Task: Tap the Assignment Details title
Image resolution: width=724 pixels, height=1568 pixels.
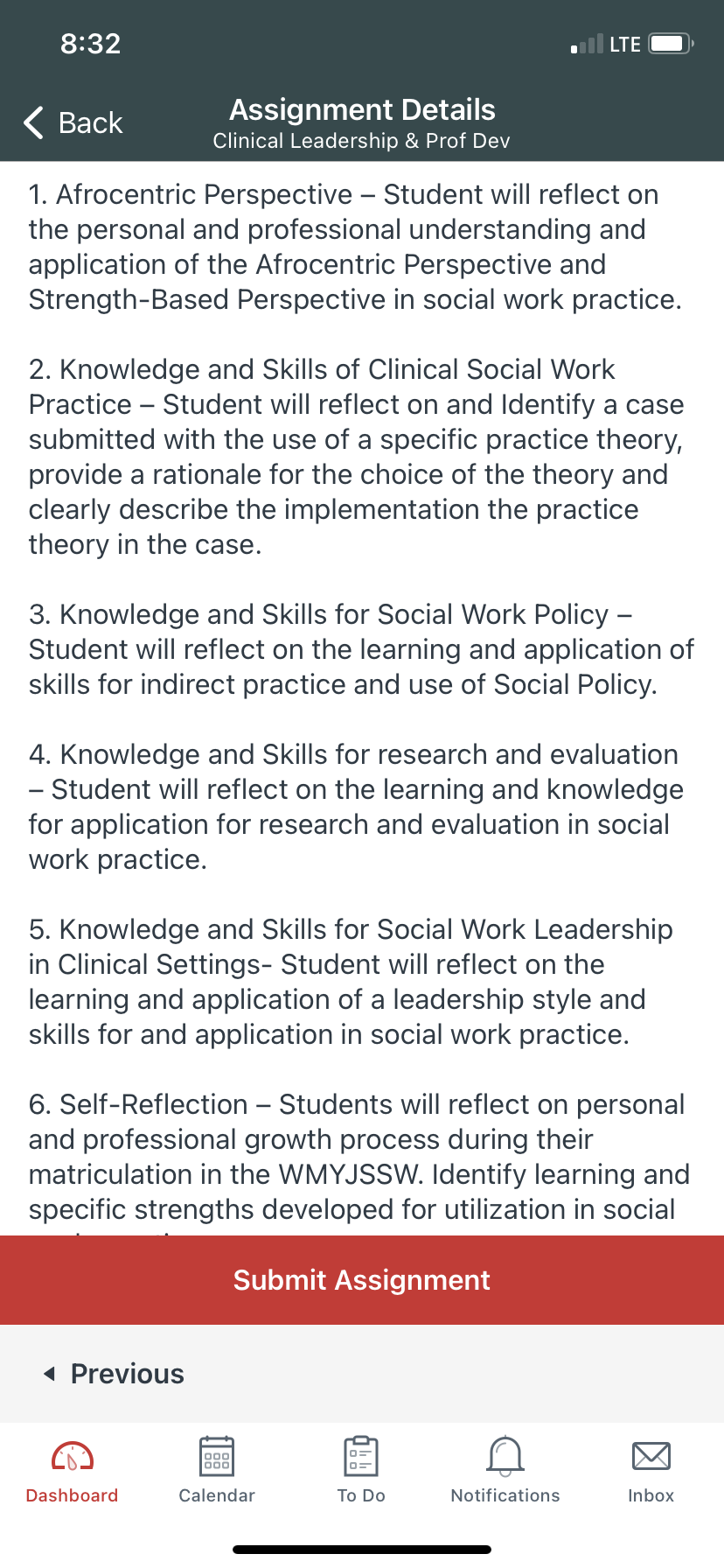Action: (x=362, y=110)
